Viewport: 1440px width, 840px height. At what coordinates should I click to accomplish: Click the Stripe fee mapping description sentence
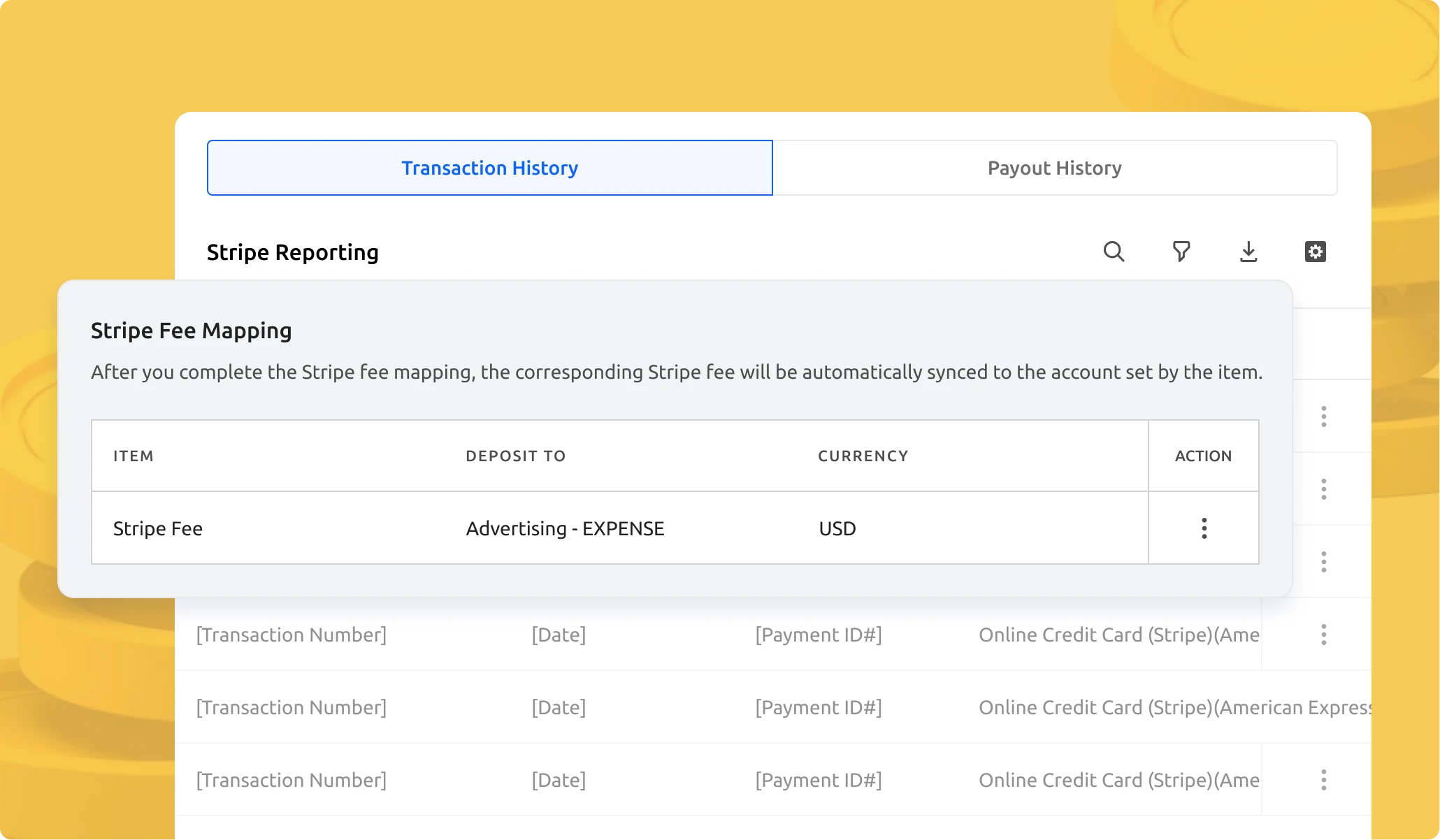677,372
